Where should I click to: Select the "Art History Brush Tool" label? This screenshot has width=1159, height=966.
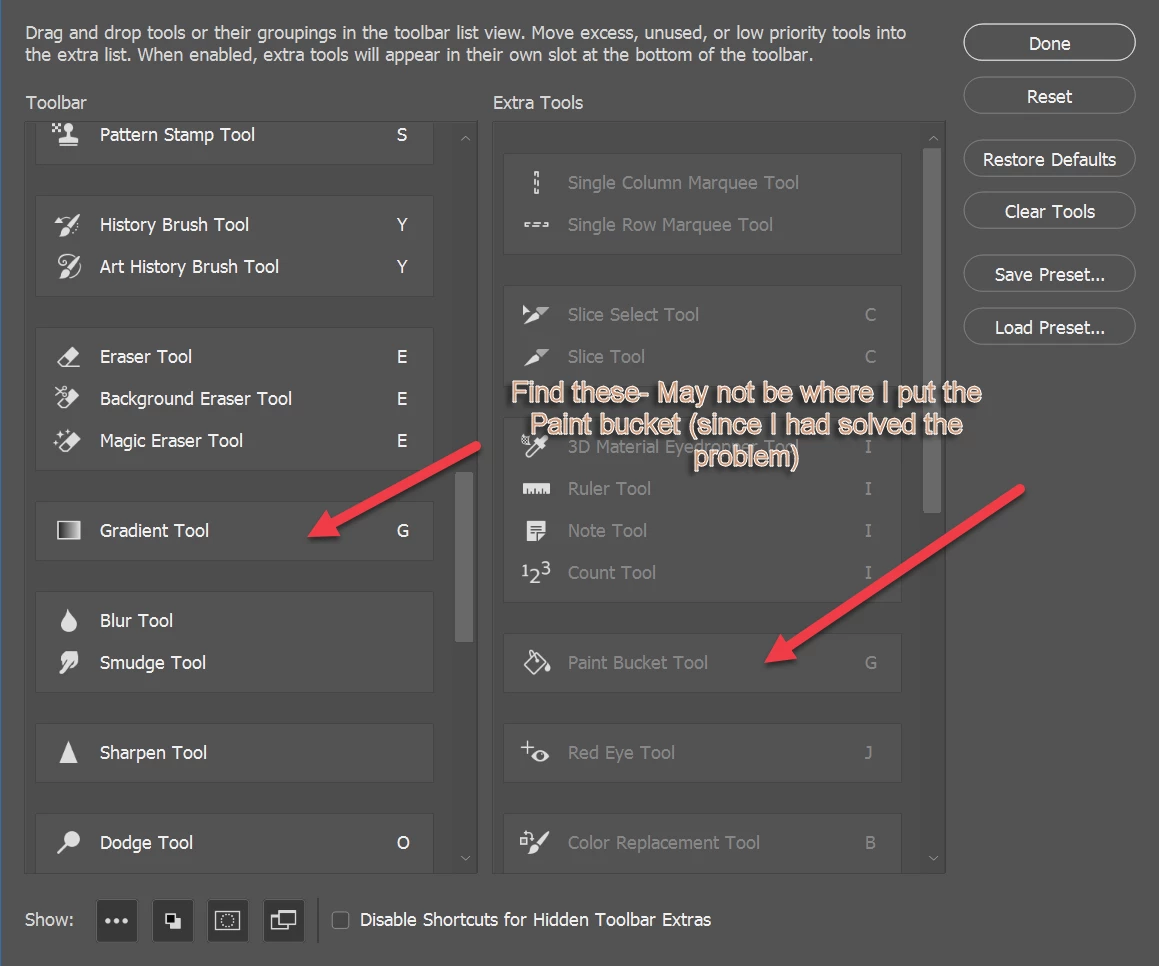click(x=189, y=267)
